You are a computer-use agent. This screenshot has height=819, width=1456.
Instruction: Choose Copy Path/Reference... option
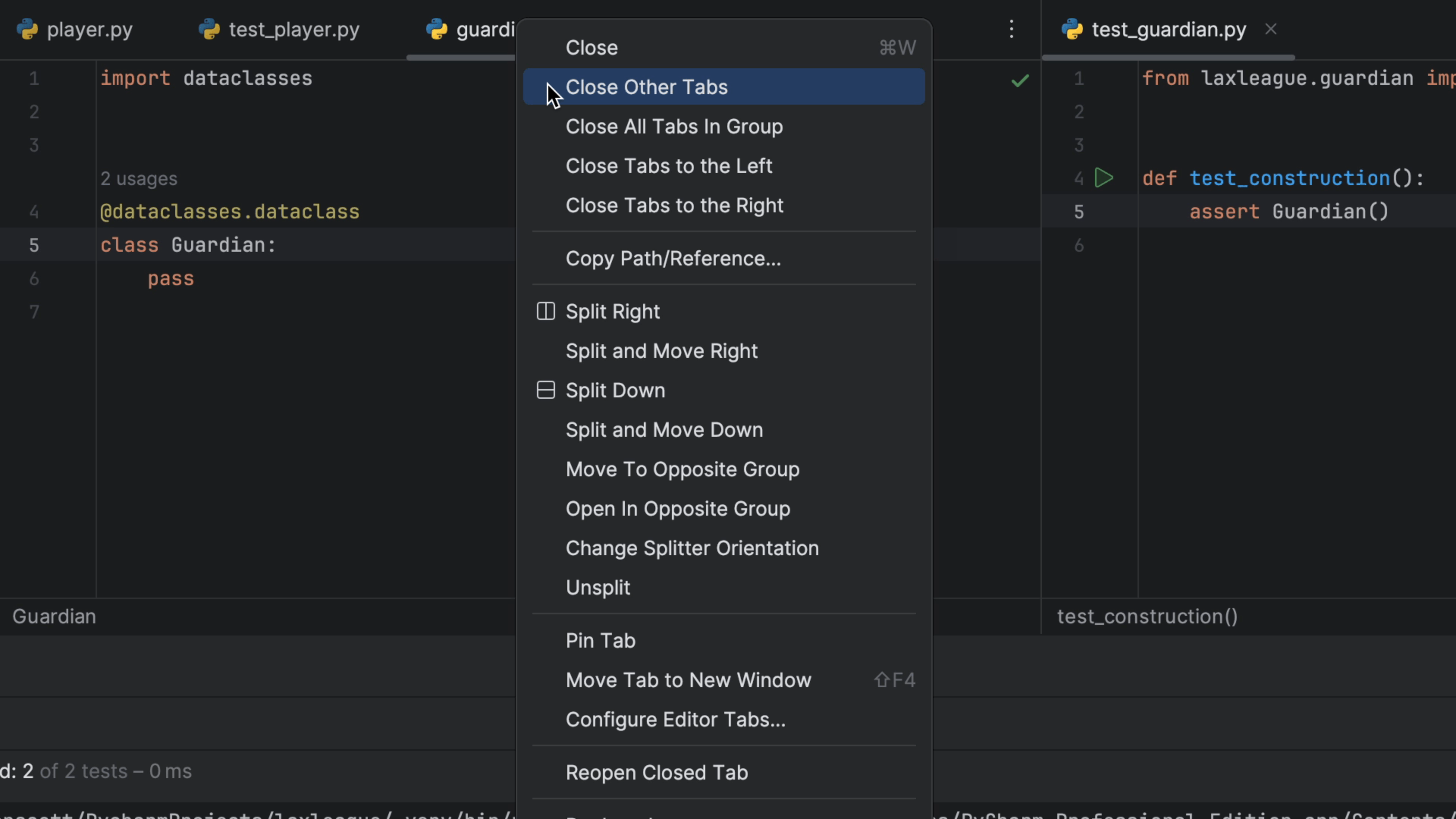point(673,259)
